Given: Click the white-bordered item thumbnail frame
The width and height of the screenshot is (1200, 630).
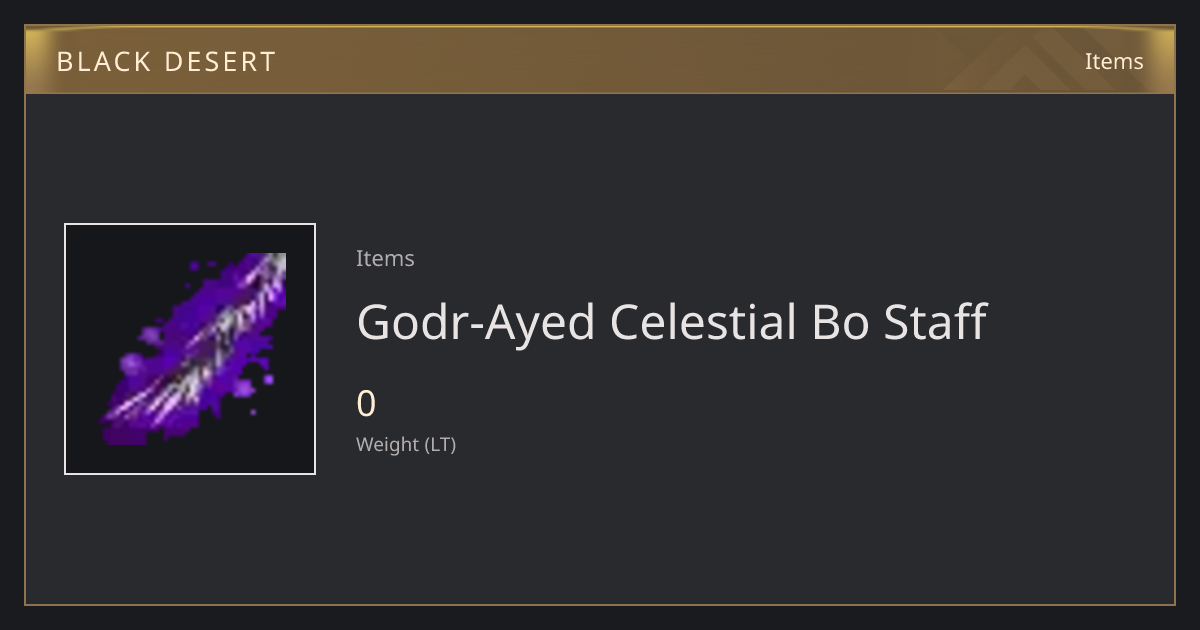Looking at the screenshot, I should (x=190, y=349).
